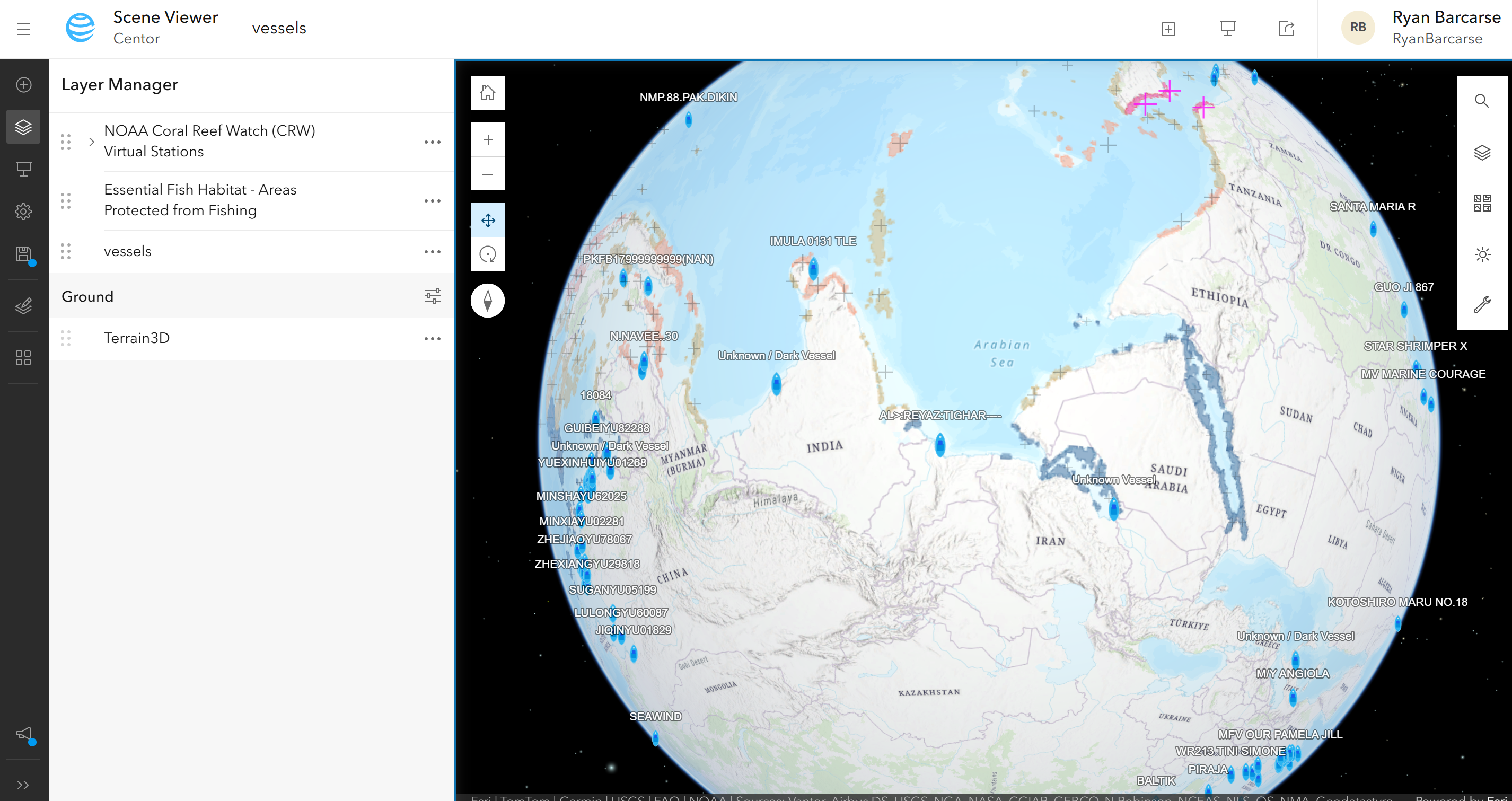Select the Rotate navigation tool
Screen dimensions: 1512x801
(487, 254)
